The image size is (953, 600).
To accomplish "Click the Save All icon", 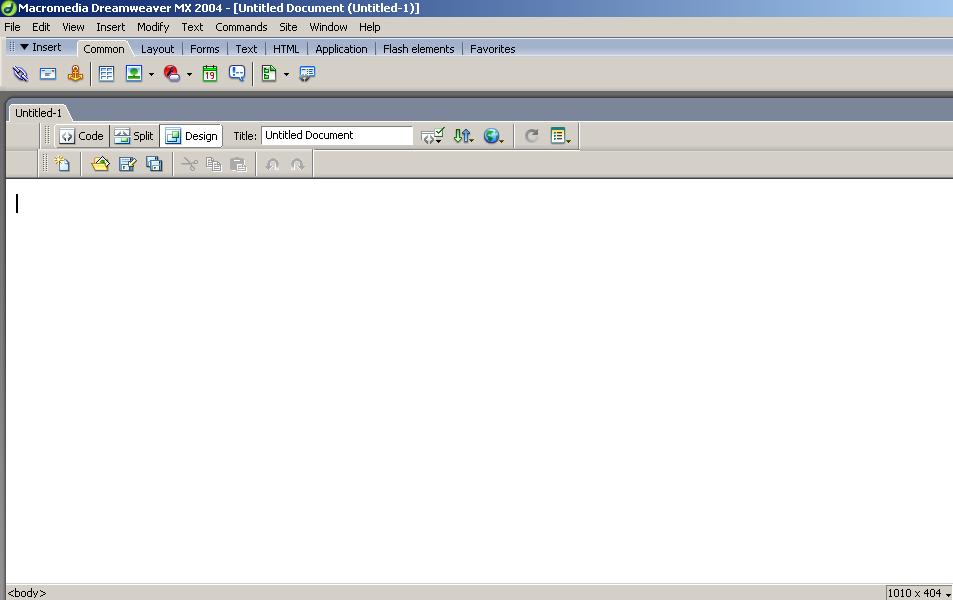I will pos(154,164).
